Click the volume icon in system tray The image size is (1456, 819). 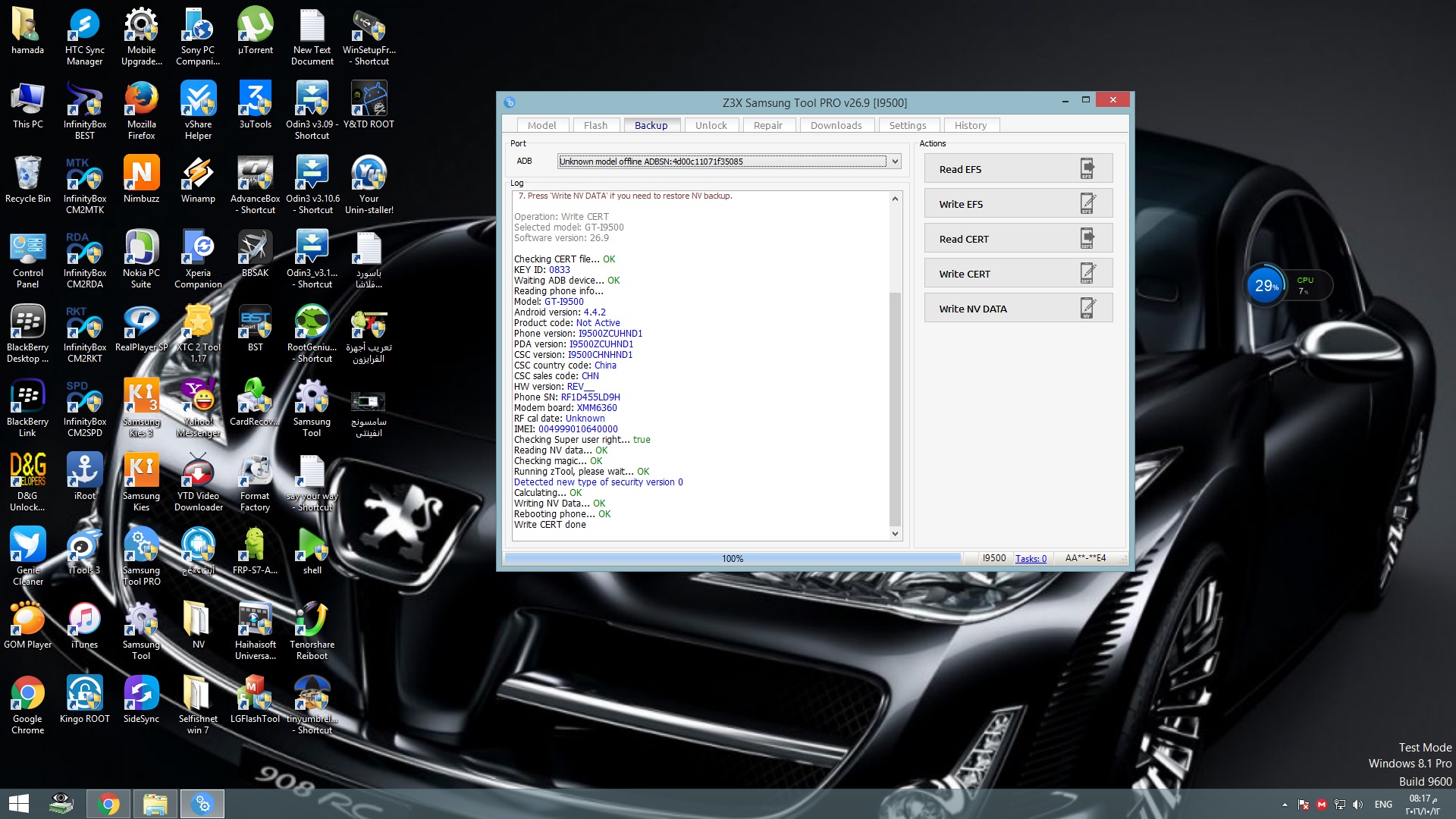pyautogui.click(x=1357, y=804)
